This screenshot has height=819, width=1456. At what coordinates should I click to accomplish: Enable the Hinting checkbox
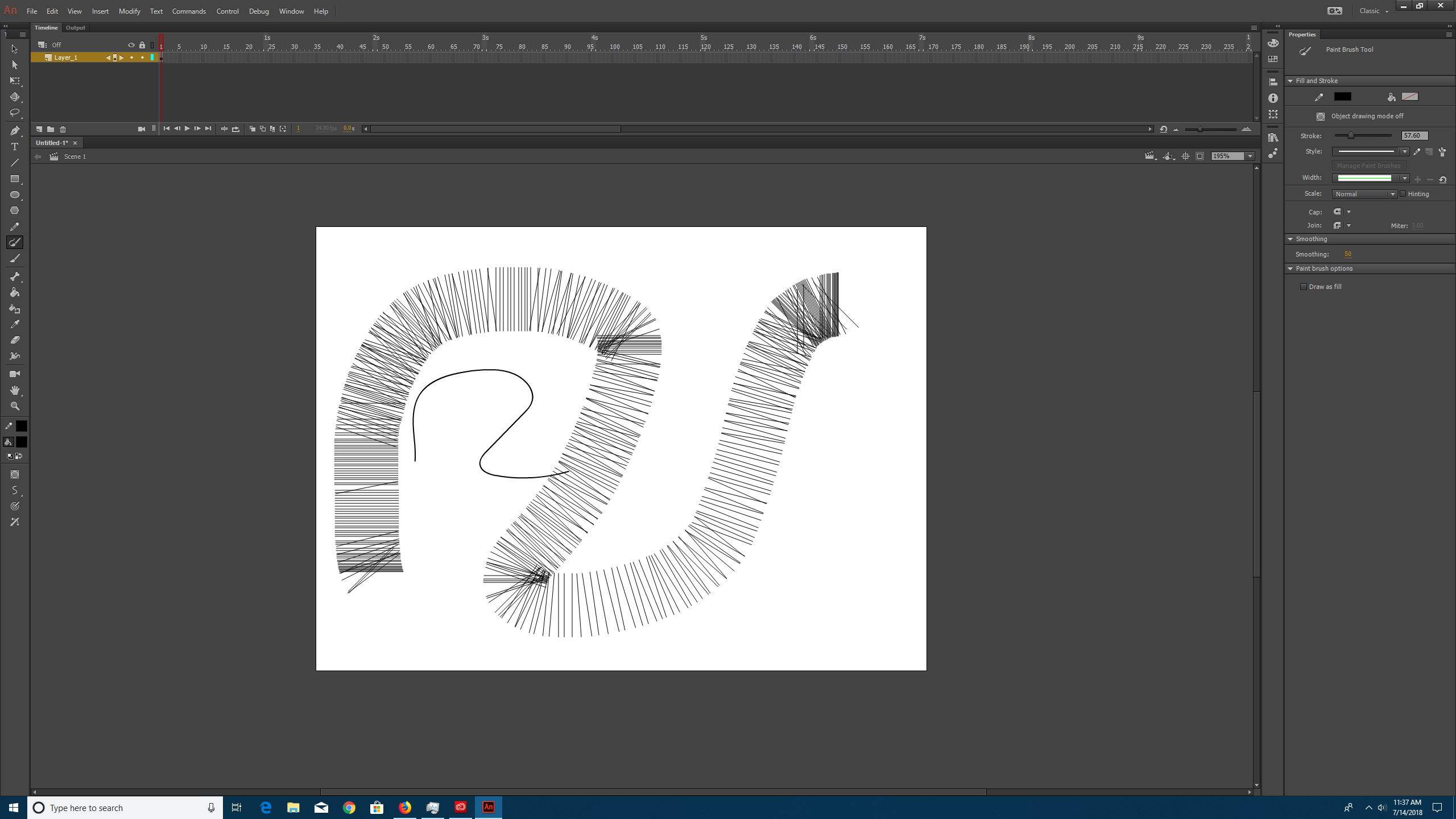pos(1403,194)
